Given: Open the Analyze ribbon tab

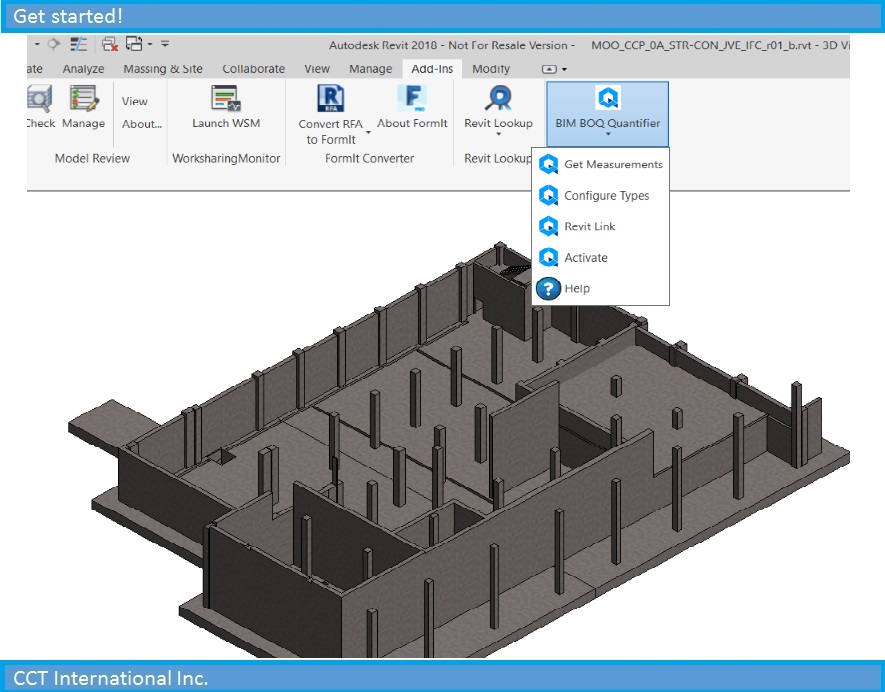Looking at the screenshot, I should (x=83, y=69).
